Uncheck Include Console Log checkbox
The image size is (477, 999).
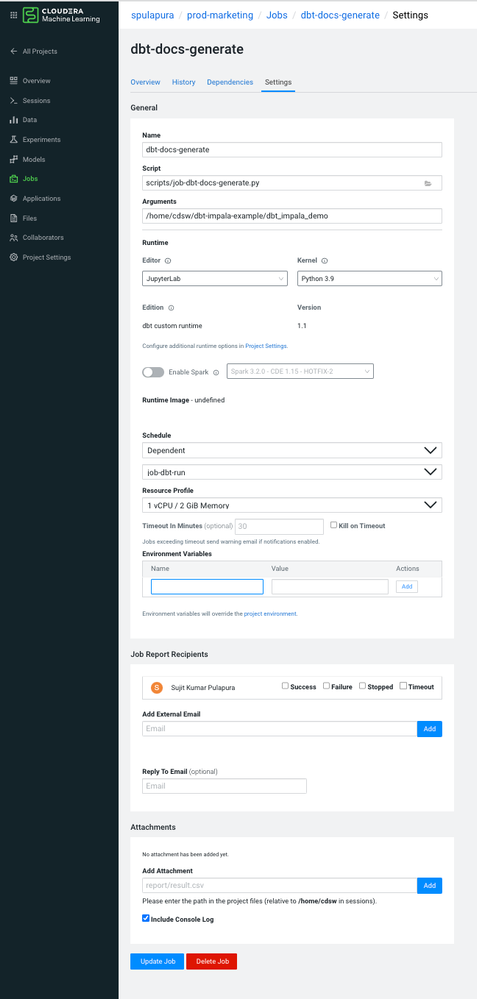coord(146,918)
